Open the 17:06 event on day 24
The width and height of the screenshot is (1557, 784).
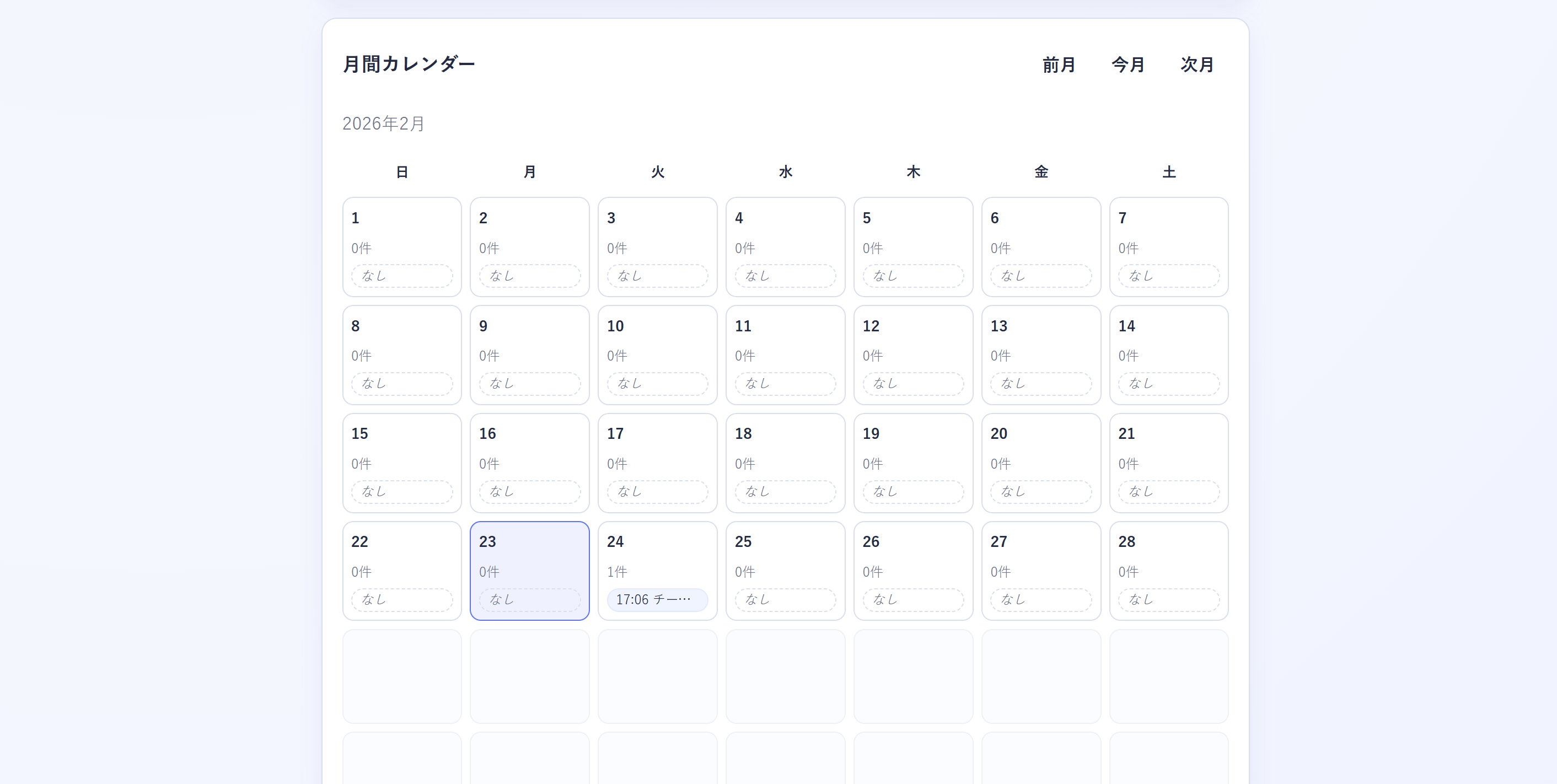click(657, 600)
